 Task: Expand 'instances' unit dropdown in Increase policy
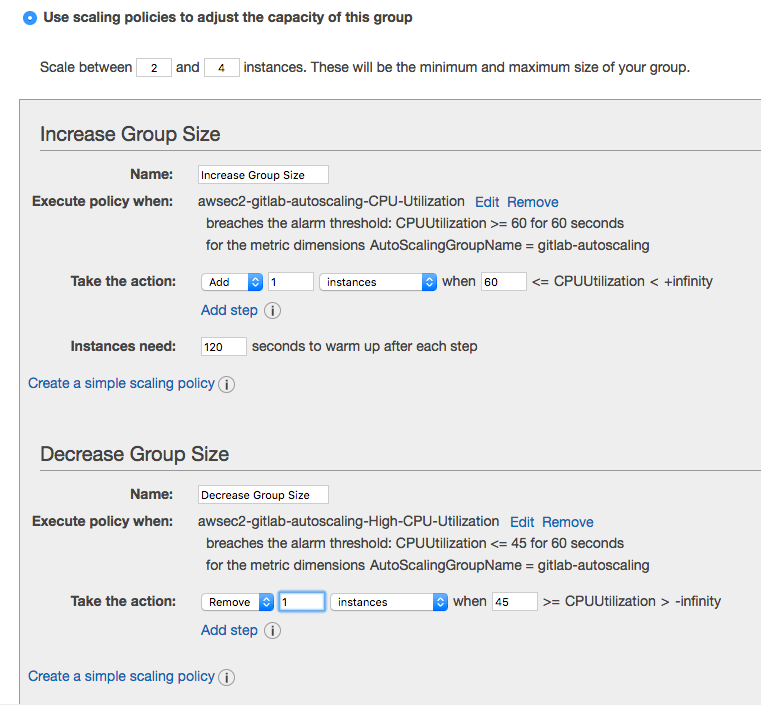tap(378, 282)
